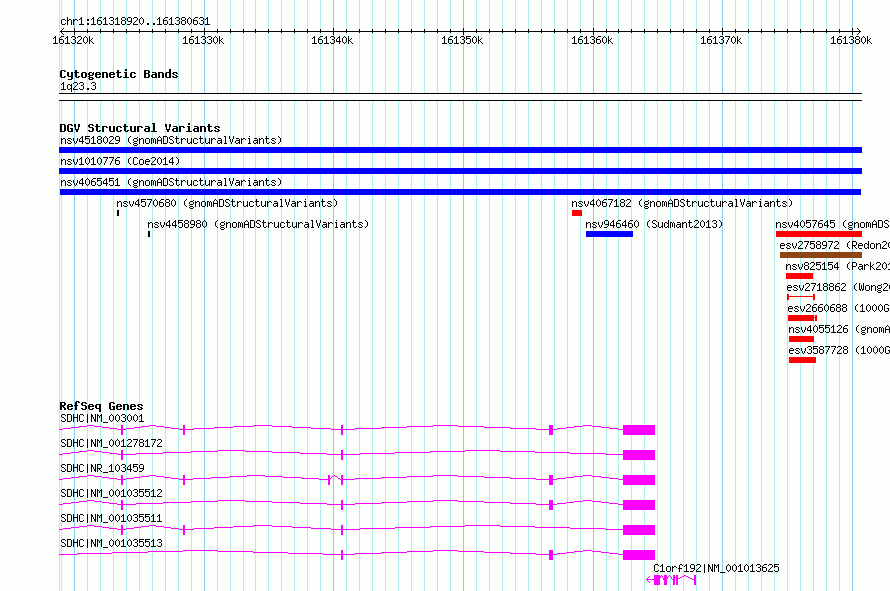Click the red nsv4055126 variant bar
The width and height of the screenshot is (890, 591).
coord(801,339)
